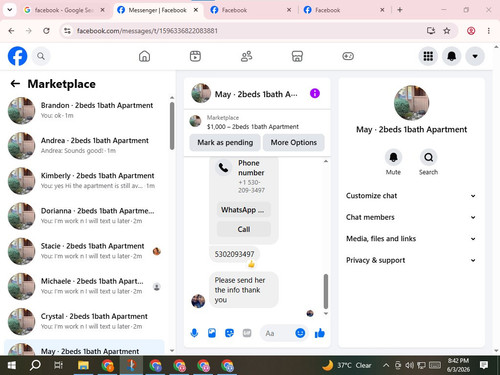Open the Facebook menu grid icon
This screenshot has width=500, height=375.
[428, 56]
